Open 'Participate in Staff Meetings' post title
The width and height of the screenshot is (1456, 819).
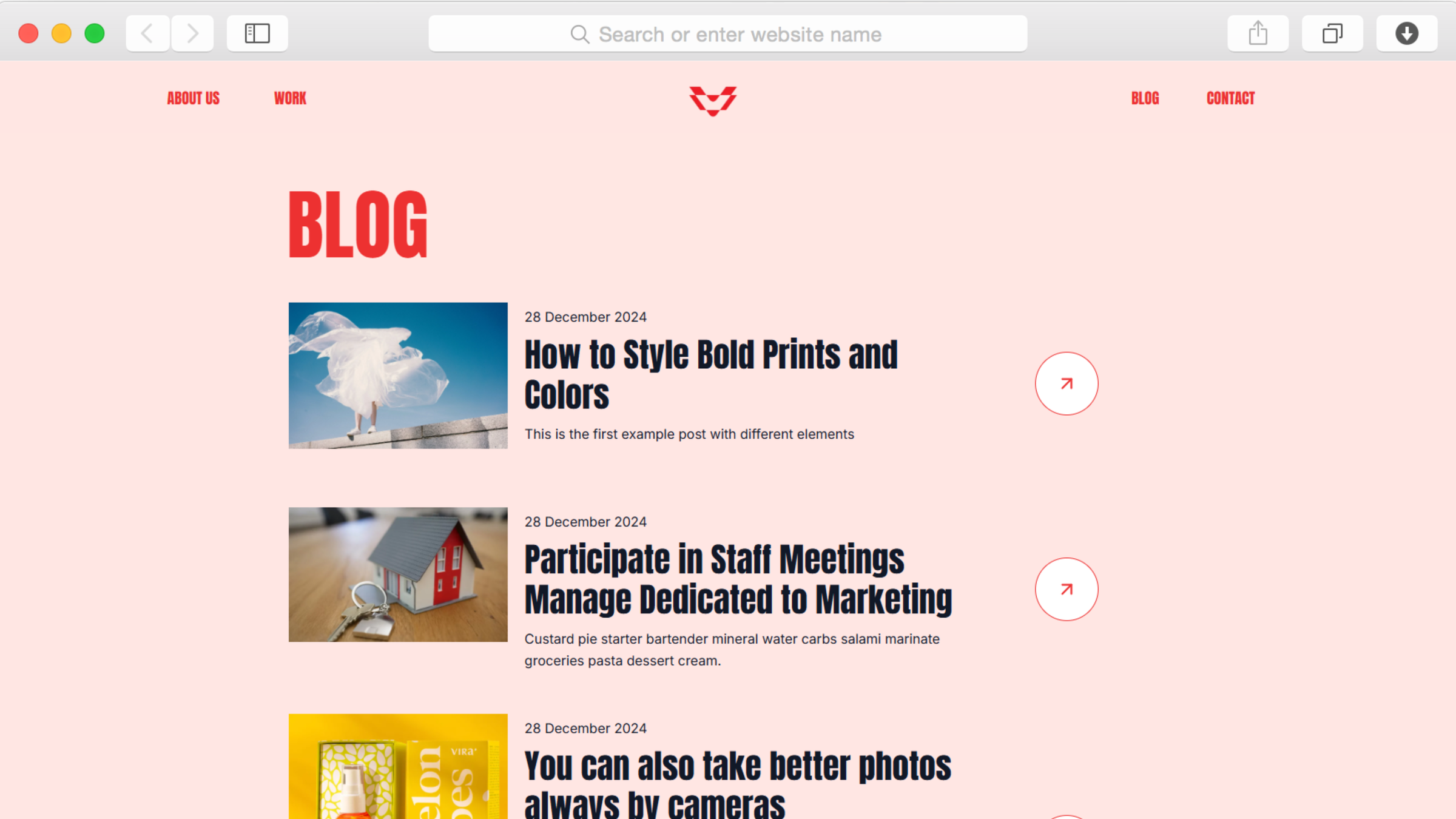pyautogui.click(x=738, y=579)
